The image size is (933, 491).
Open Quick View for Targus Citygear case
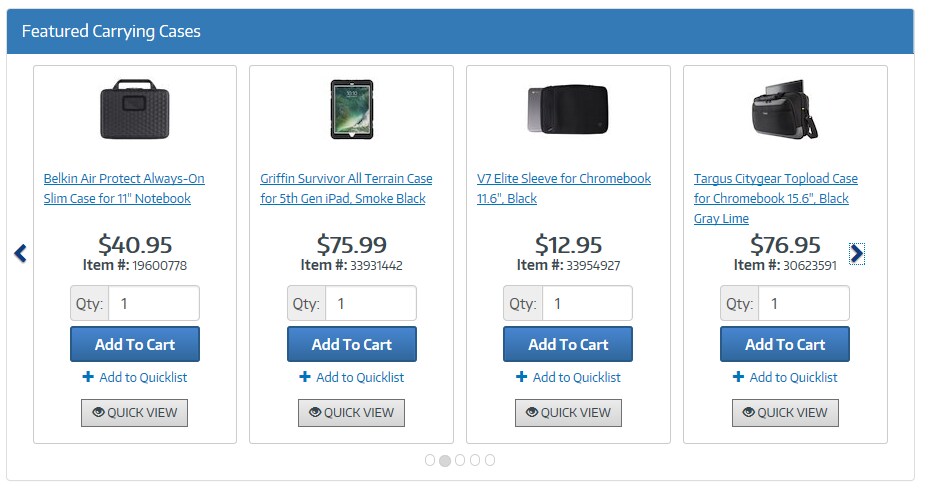[x=785, y=412]
